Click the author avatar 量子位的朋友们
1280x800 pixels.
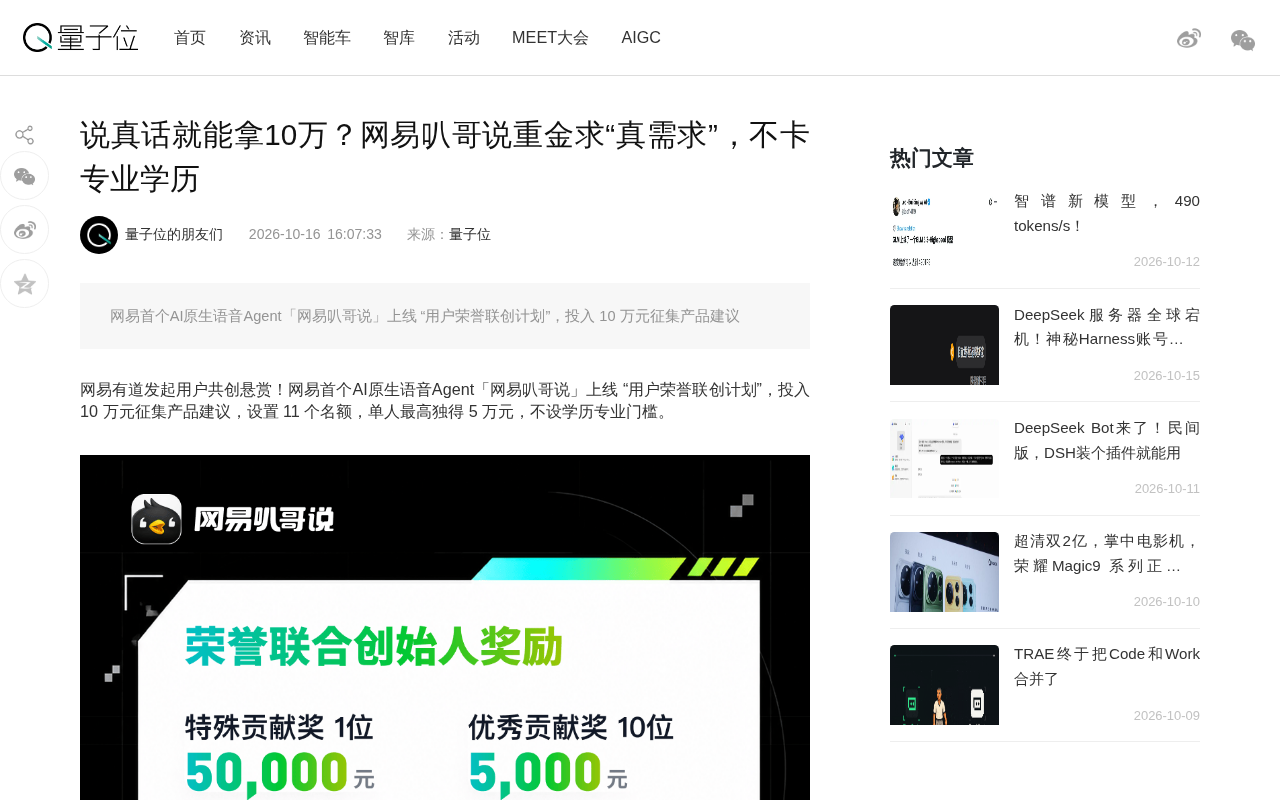pyautogui.click(x=99, y=235)
